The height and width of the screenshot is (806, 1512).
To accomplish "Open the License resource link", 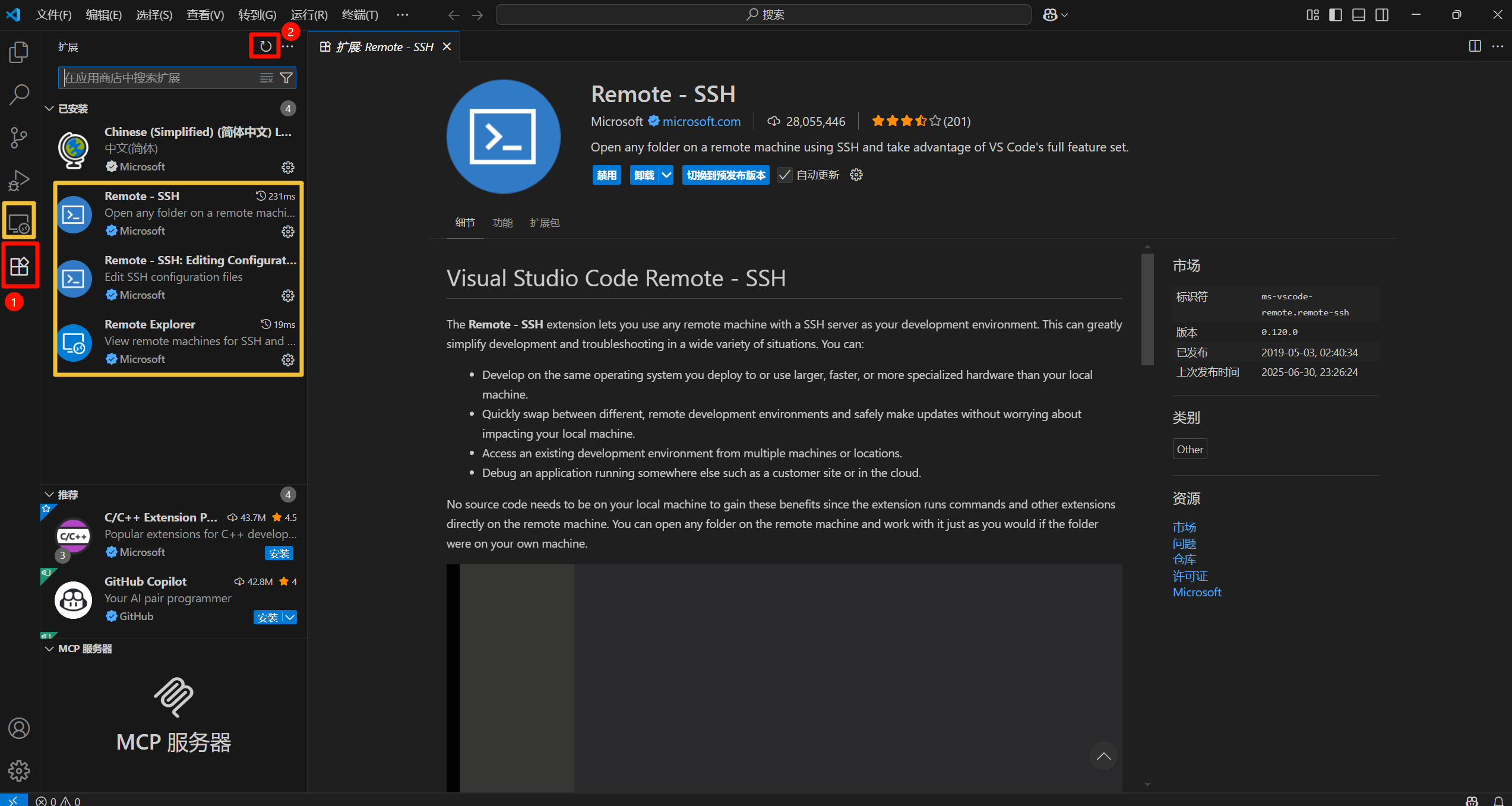I will coord(1190,576).
